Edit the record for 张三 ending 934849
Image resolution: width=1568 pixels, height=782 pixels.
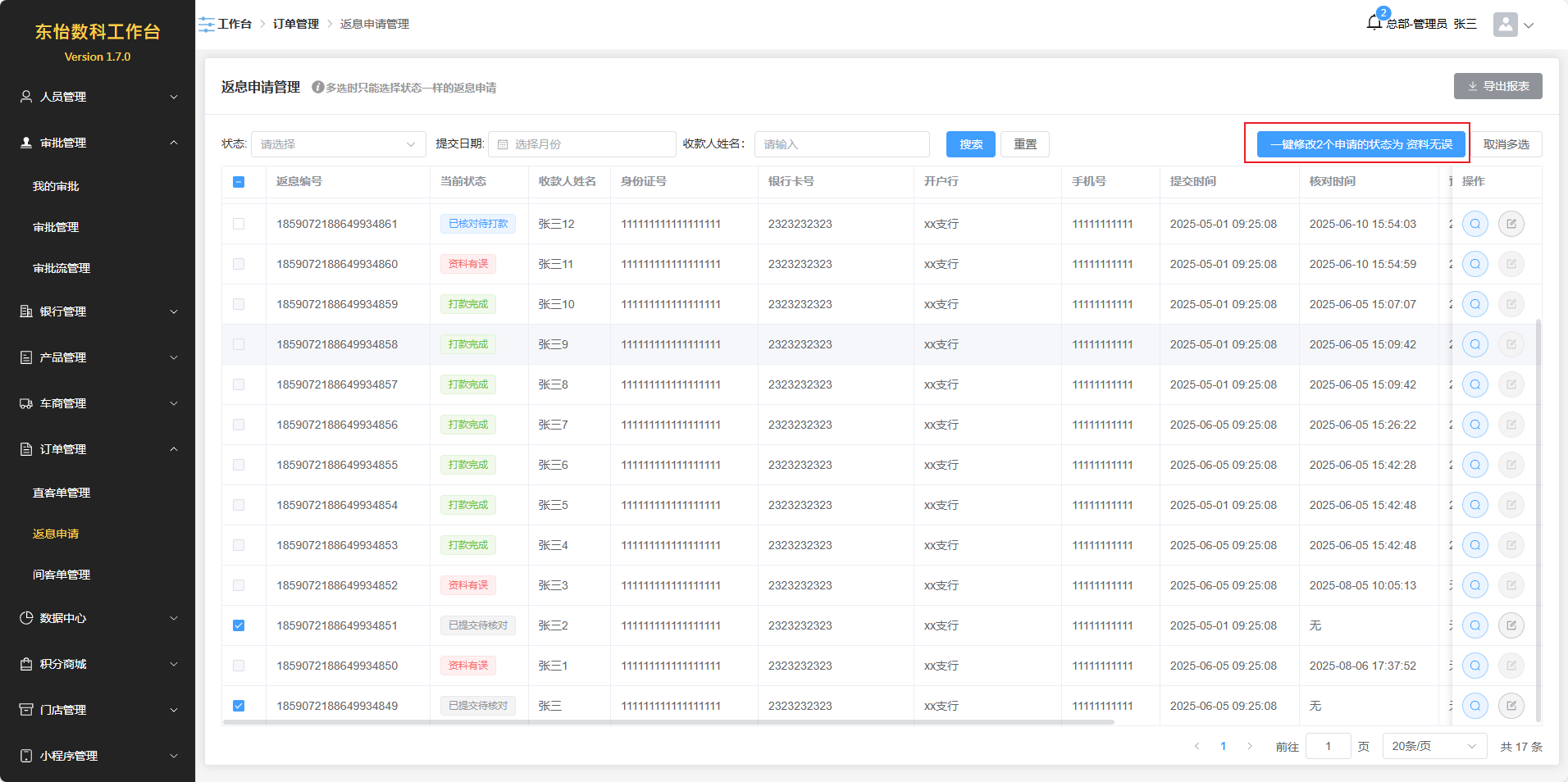(x=1511, y=706)
